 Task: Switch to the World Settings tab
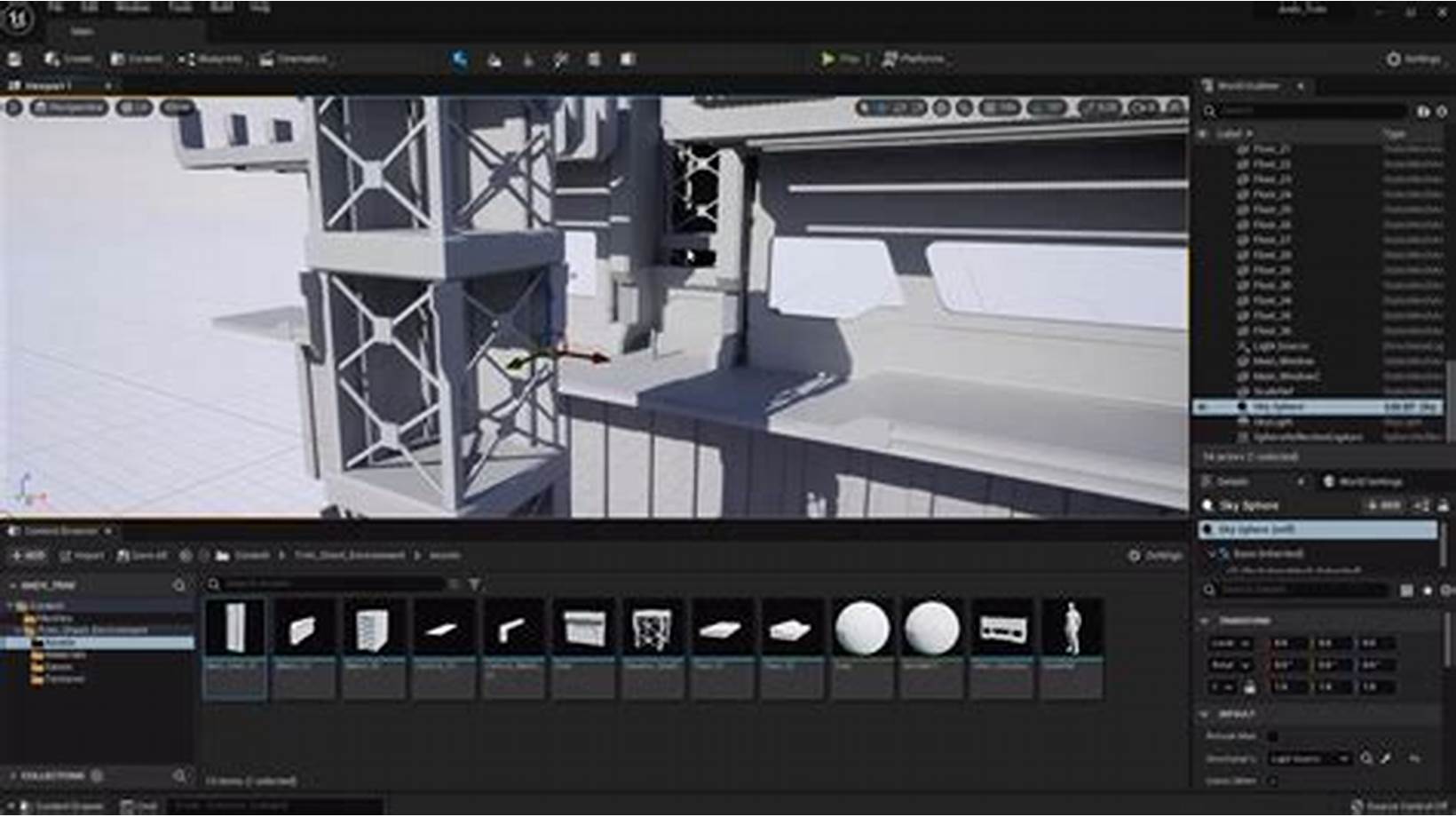pyautogui.click(x=1363, y=481)
